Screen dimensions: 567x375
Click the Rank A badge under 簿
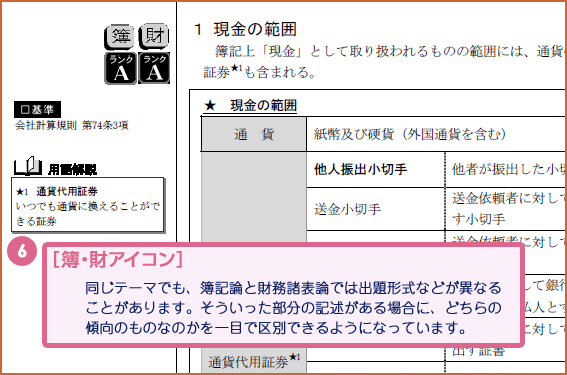120,68
